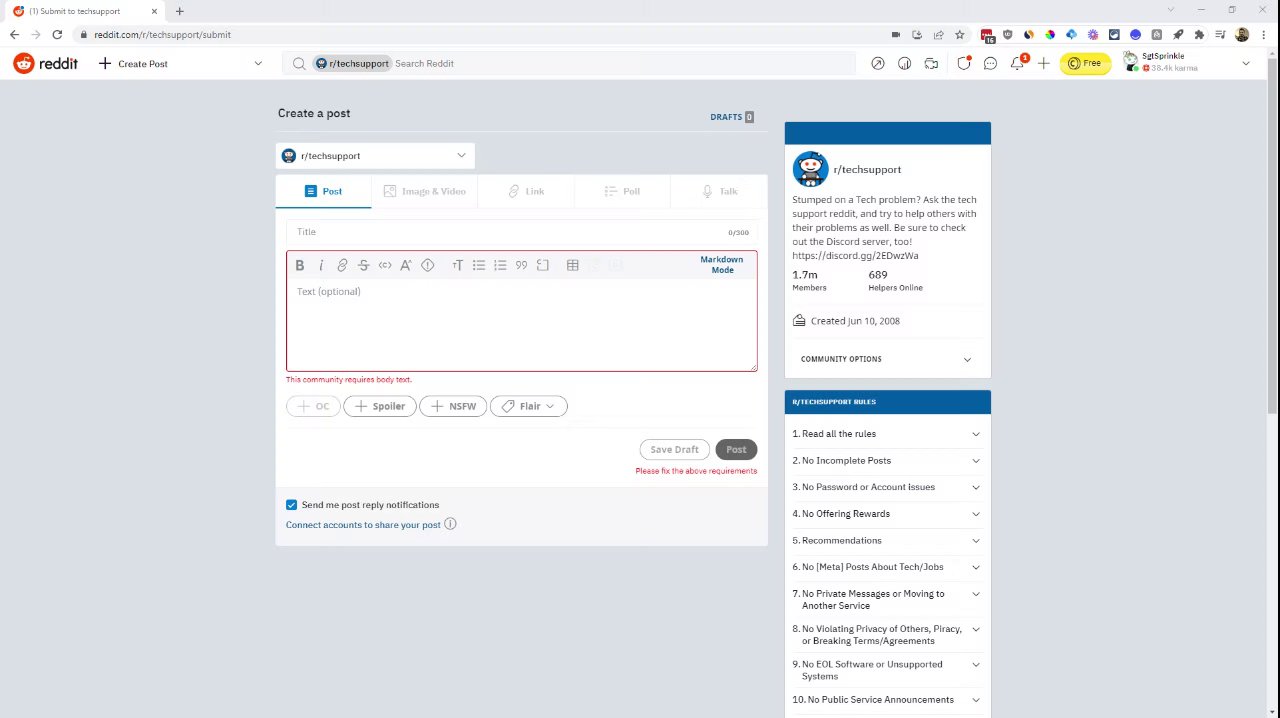The width and height of the screenshot is (1280, 718).
Task: Expand rule 6 No Meta Posts About Tech/Jobs
Action: (887, 567)
